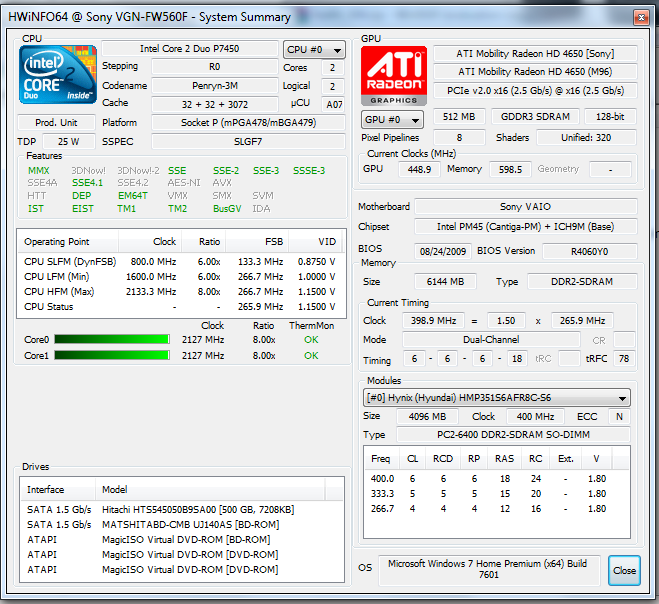Select the CPU SLFM (DynFSB) row
659x604 pixels.
[181, 261]
